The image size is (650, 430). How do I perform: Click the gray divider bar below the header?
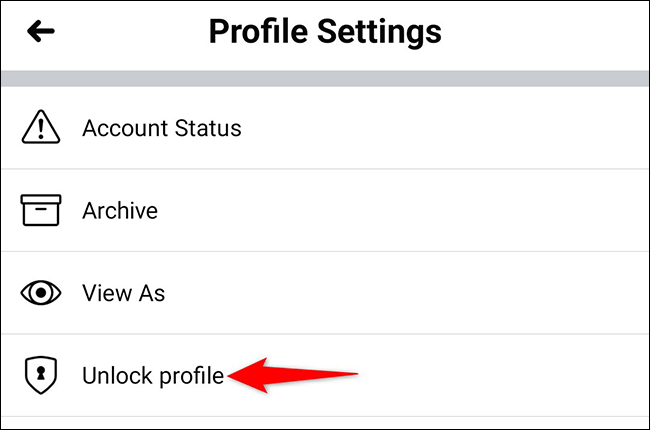pyautogui.click(x=325, y=78)
